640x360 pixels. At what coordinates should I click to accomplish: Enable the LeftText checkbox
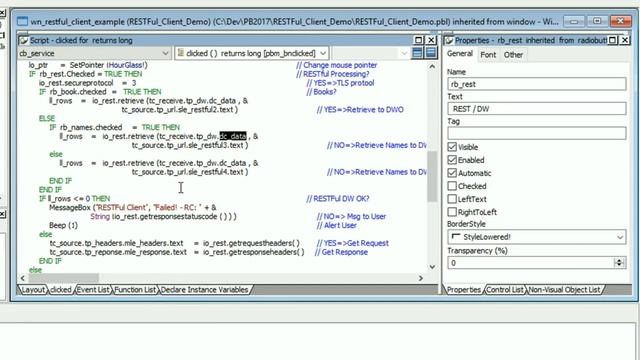pos(452,199)
